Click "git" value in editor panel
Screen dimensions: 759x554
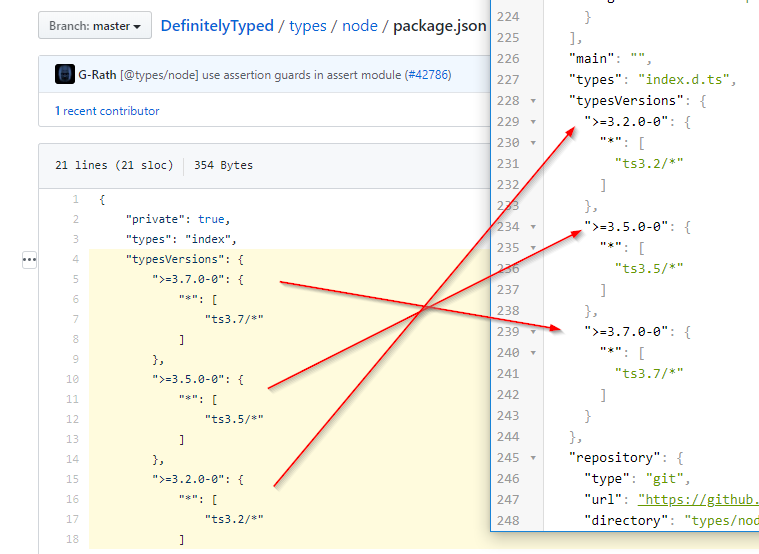[665, 478]
